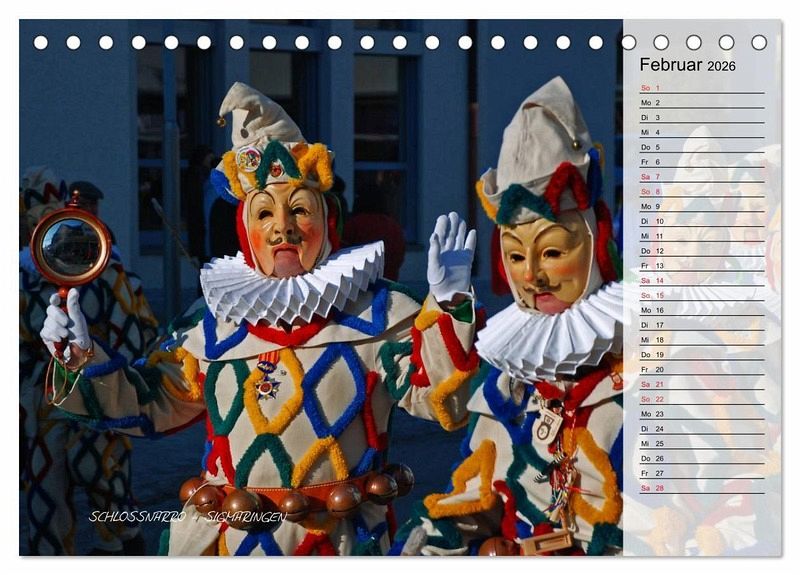Select the "Do 5" date row
This screenshot has width=800, height=575.
[701, 147]
